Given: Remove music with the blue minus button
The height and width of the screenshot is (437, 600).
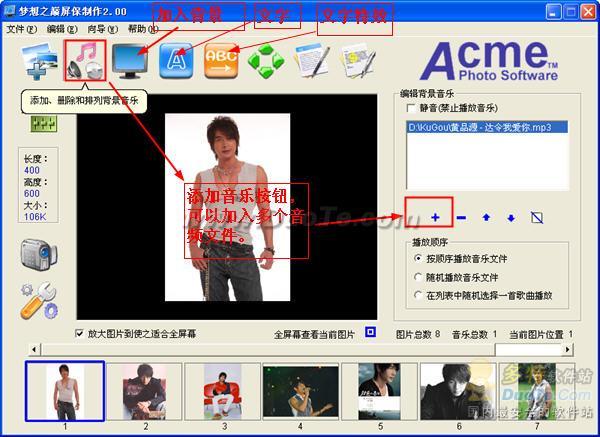Looking at the screenshot, I should (x=461, y=218).
